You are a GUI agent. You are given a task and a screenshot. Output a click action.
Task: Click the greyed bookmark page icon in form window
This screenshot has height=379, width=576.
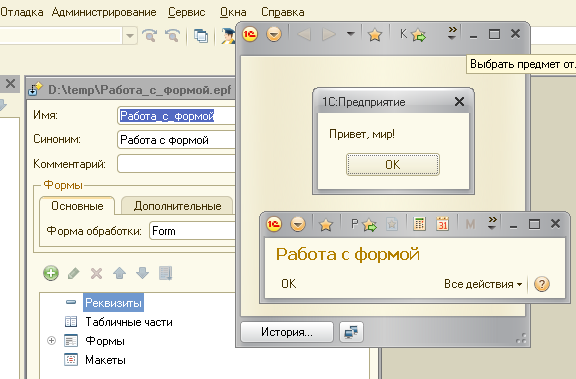[x=392, y=224]
